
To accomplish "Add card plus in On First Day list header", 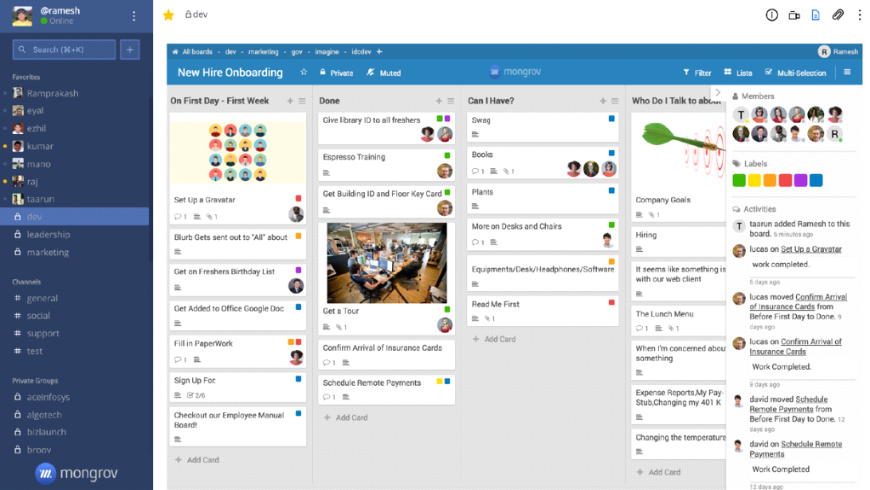I will [x=290, y=101].
